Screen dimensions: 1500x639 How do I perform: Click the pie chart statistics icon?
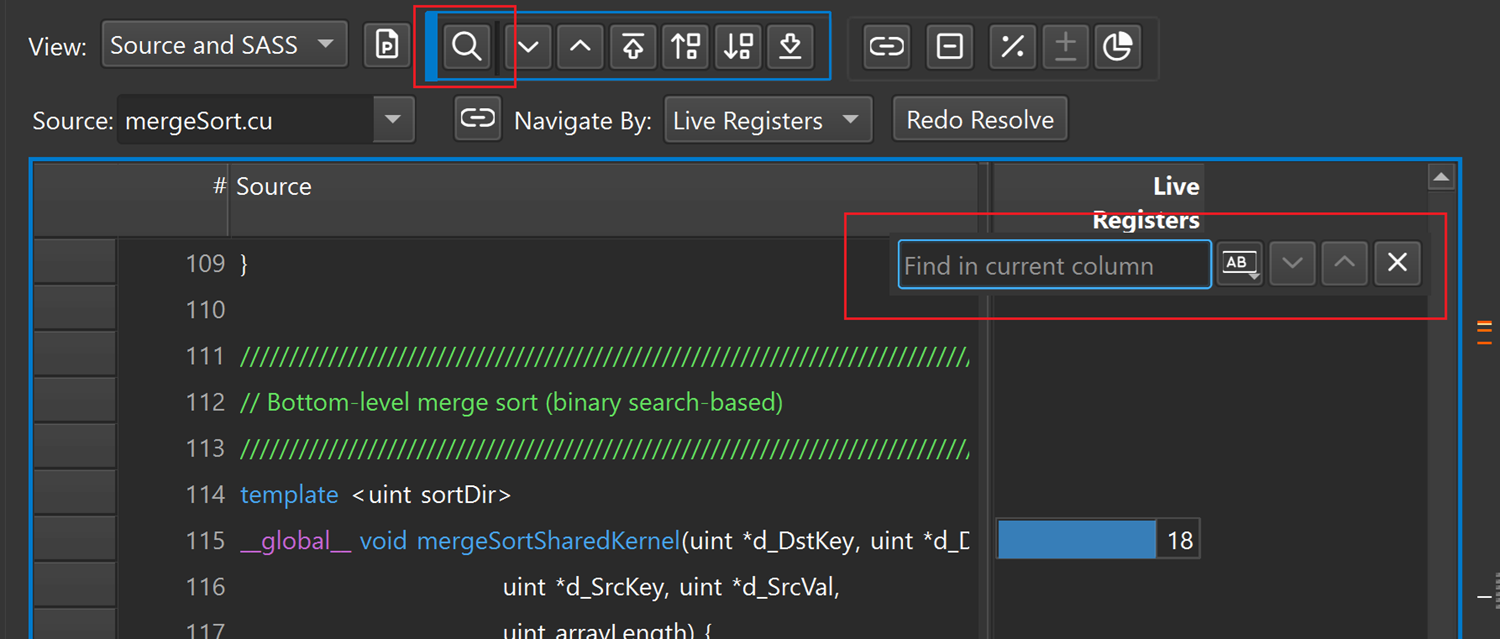pos(1118,45)
